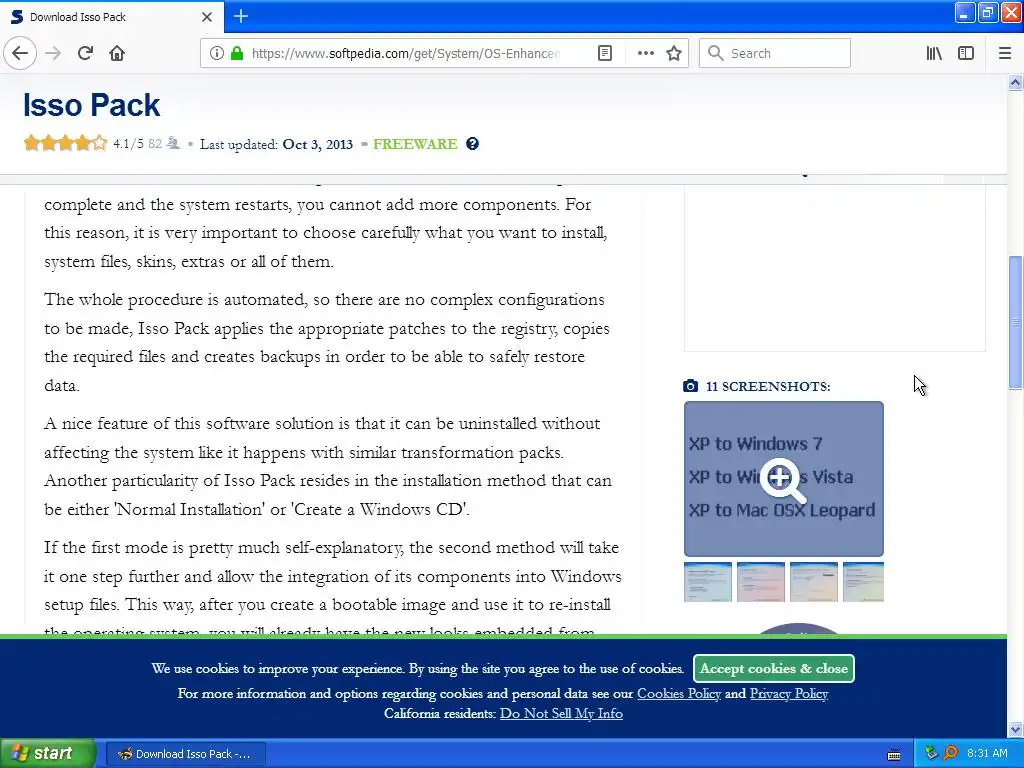
Task: Open Firefox hamburger menu
Action: click(1005, 53)
